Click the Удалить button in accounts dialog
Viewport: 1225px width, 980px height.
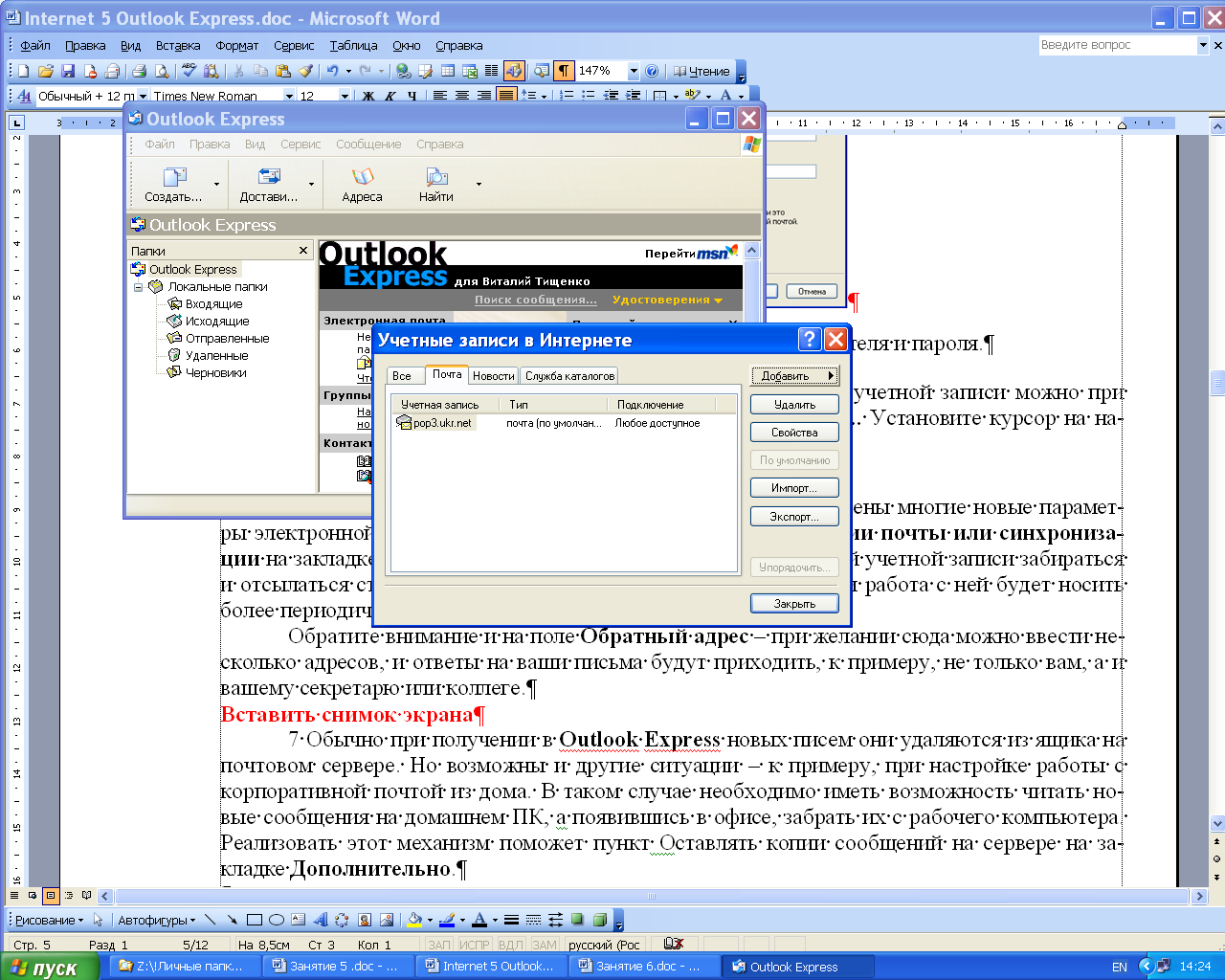(794, 405)
